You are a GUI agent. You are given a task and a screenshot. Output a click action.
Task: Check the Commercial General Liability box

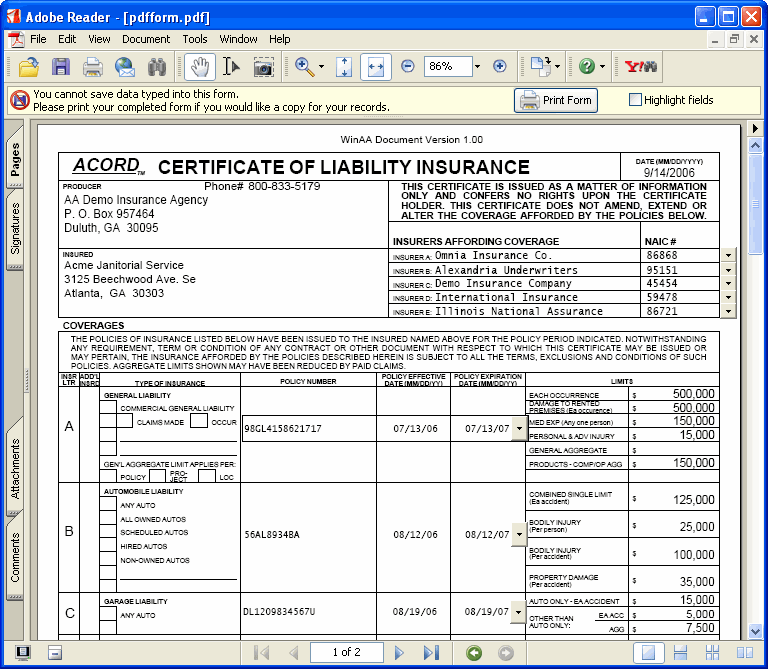click(108, 407)
